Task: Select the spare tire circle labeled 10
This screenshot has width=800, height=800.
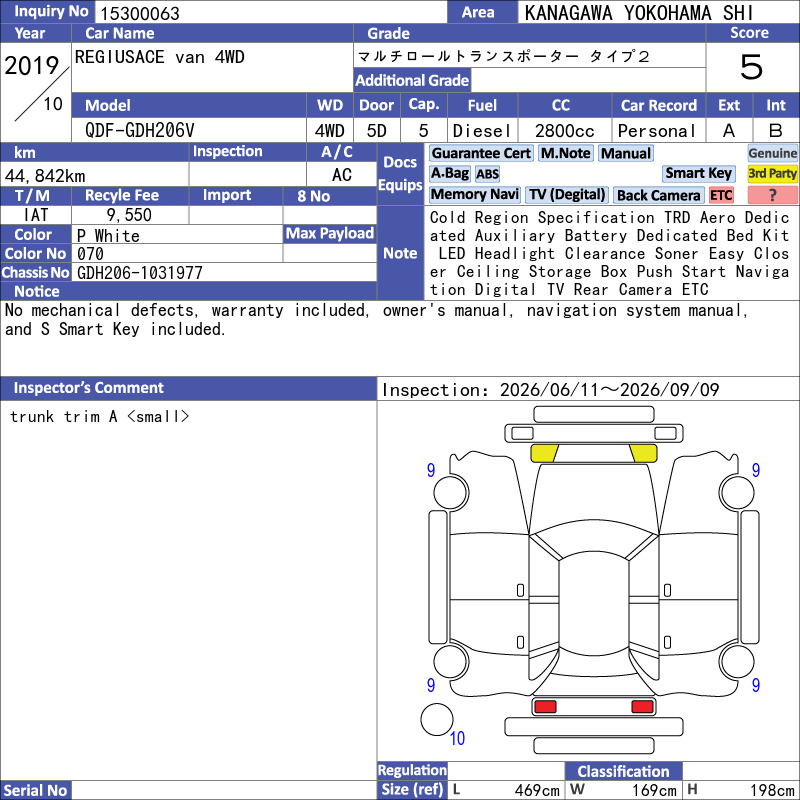Action: pyautogui.click(x=437, y=719)
